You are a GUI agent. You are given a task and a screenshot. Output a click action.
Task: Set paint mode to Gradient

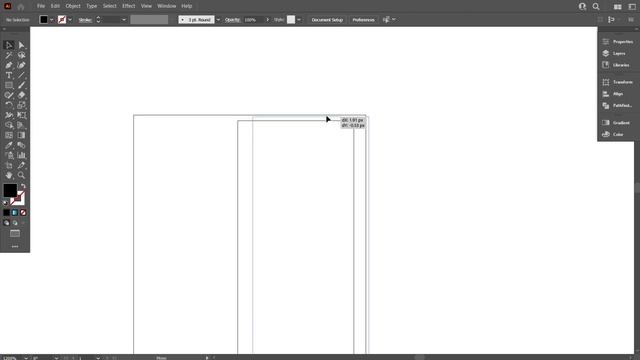click(x=15, y=213)
